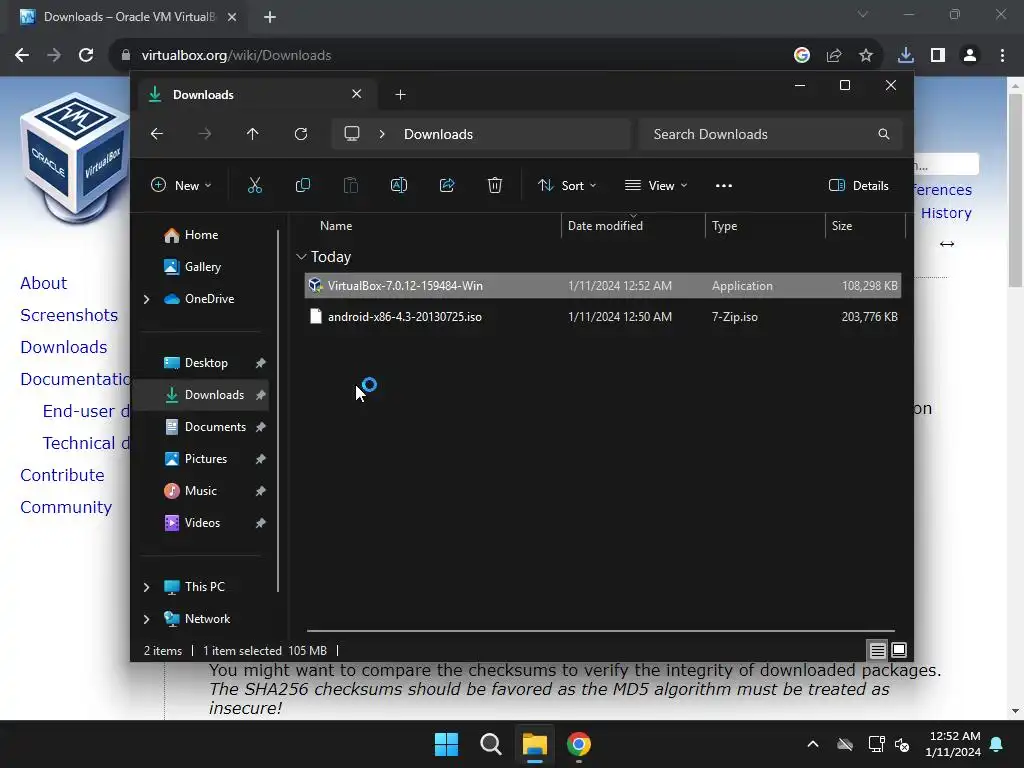This screenshot has height=768, width=1024.
Task: Click the Paste clipboard icon in Explorer toolbar
Action: pyautogui.click(x=351, y=185)
